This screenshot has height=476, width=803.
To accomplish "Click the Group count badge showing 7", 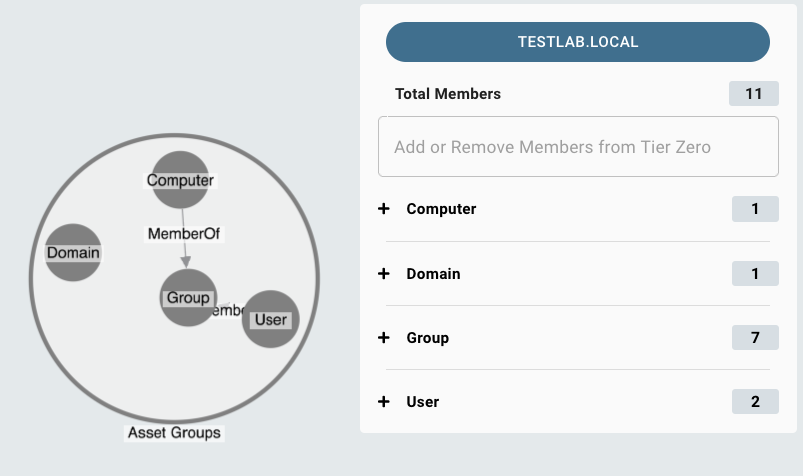I will coord(755,337).
